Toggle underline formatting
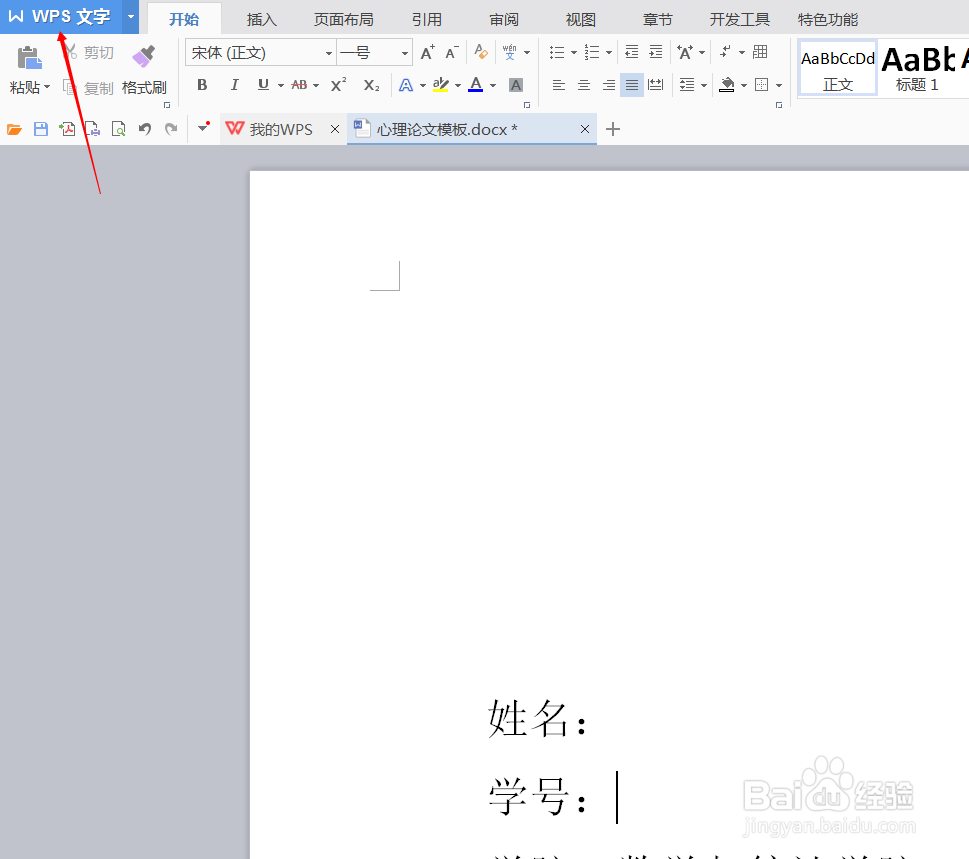969x859 pixels. pos(263,85)
